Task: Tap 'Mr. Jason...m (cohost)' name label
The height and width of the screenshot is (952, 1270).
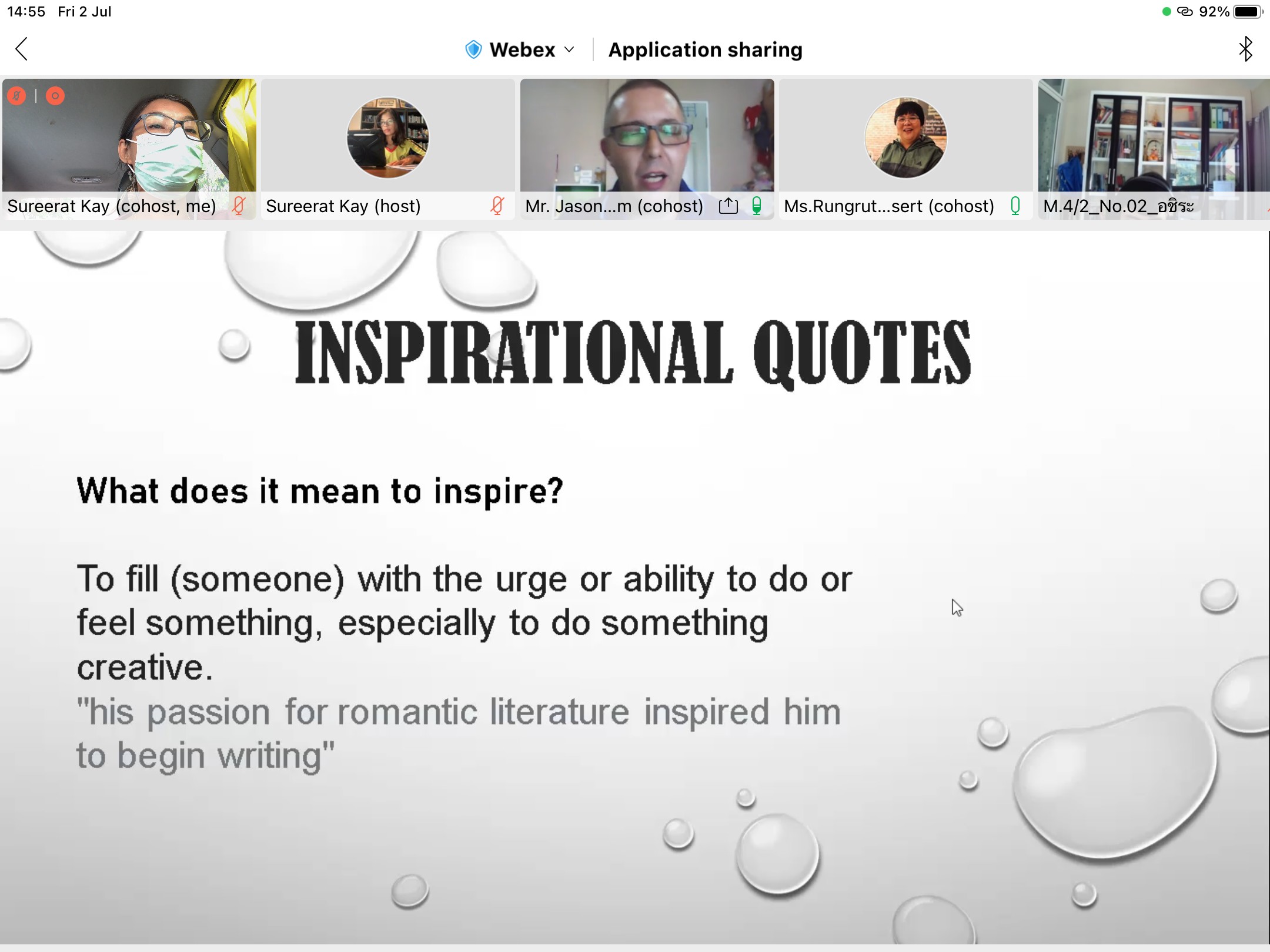Action: (x=614, y=206)
